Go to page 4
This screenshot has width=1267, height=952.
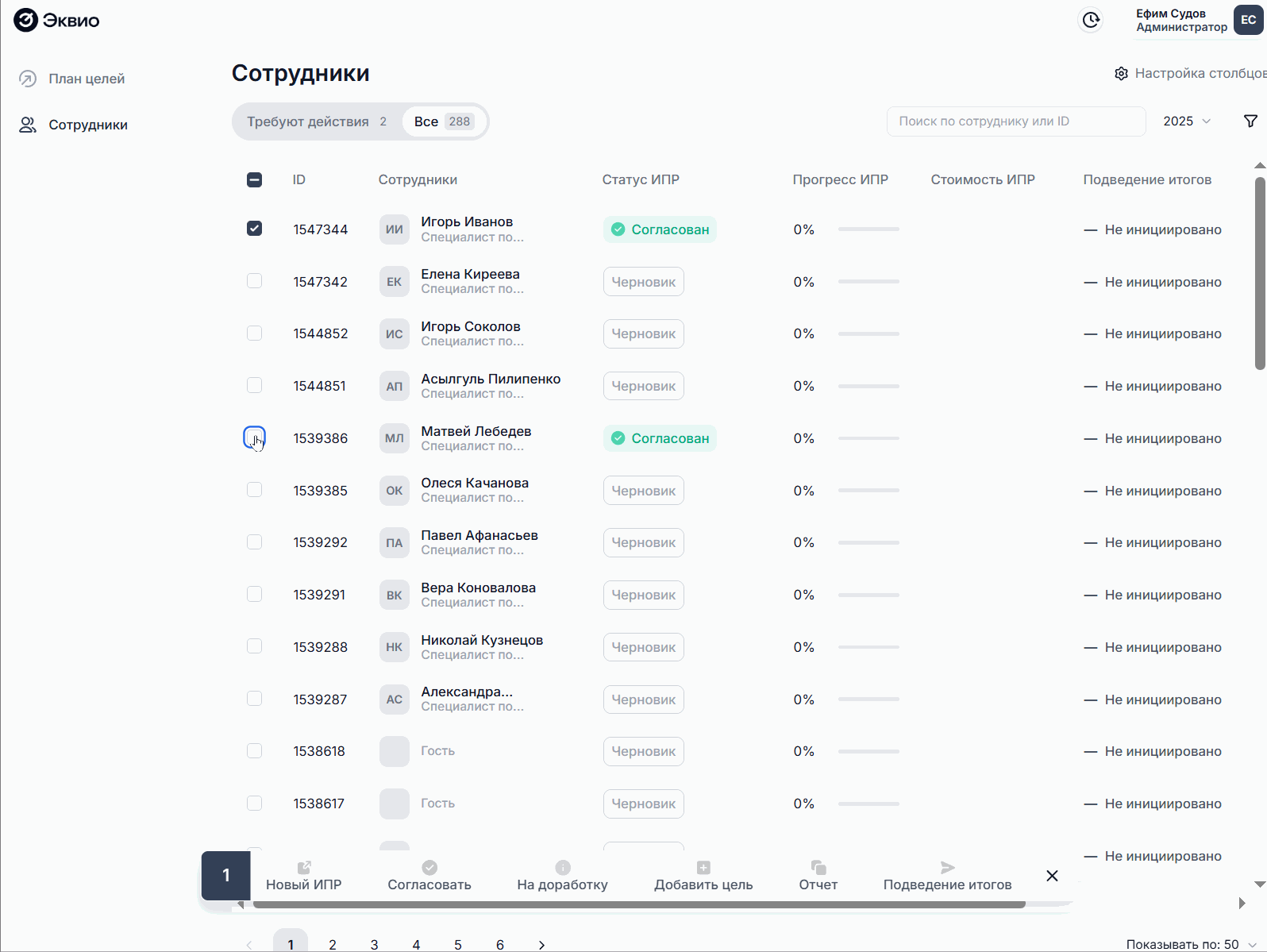click(416, 944)
